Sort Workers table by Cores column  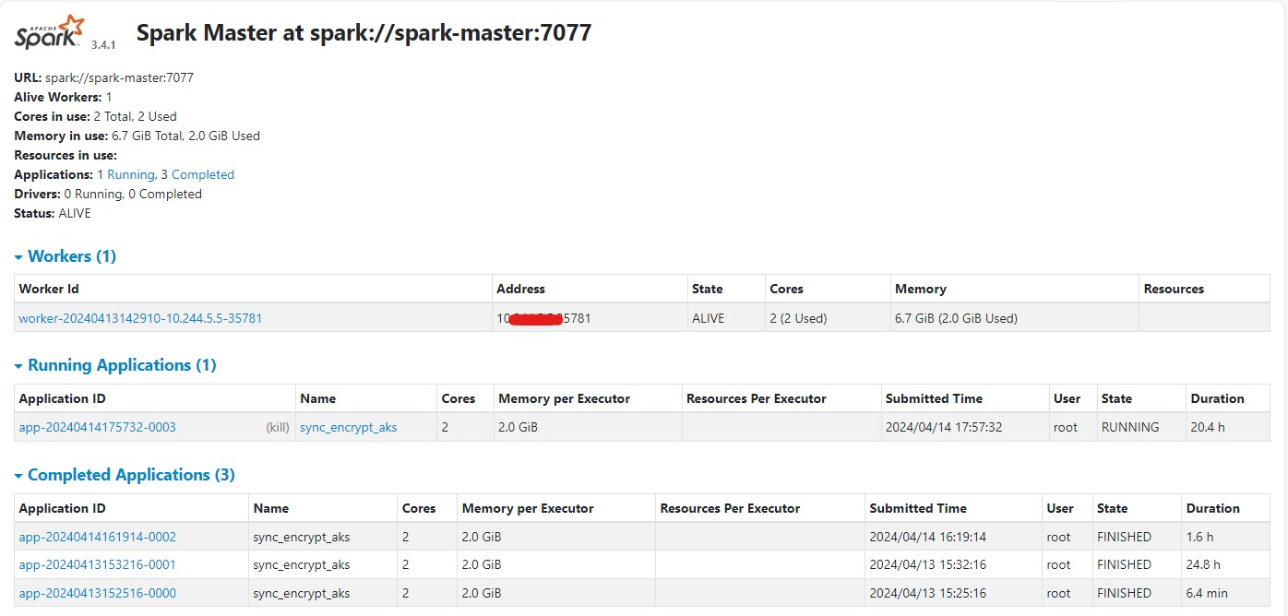coord(786,289)
